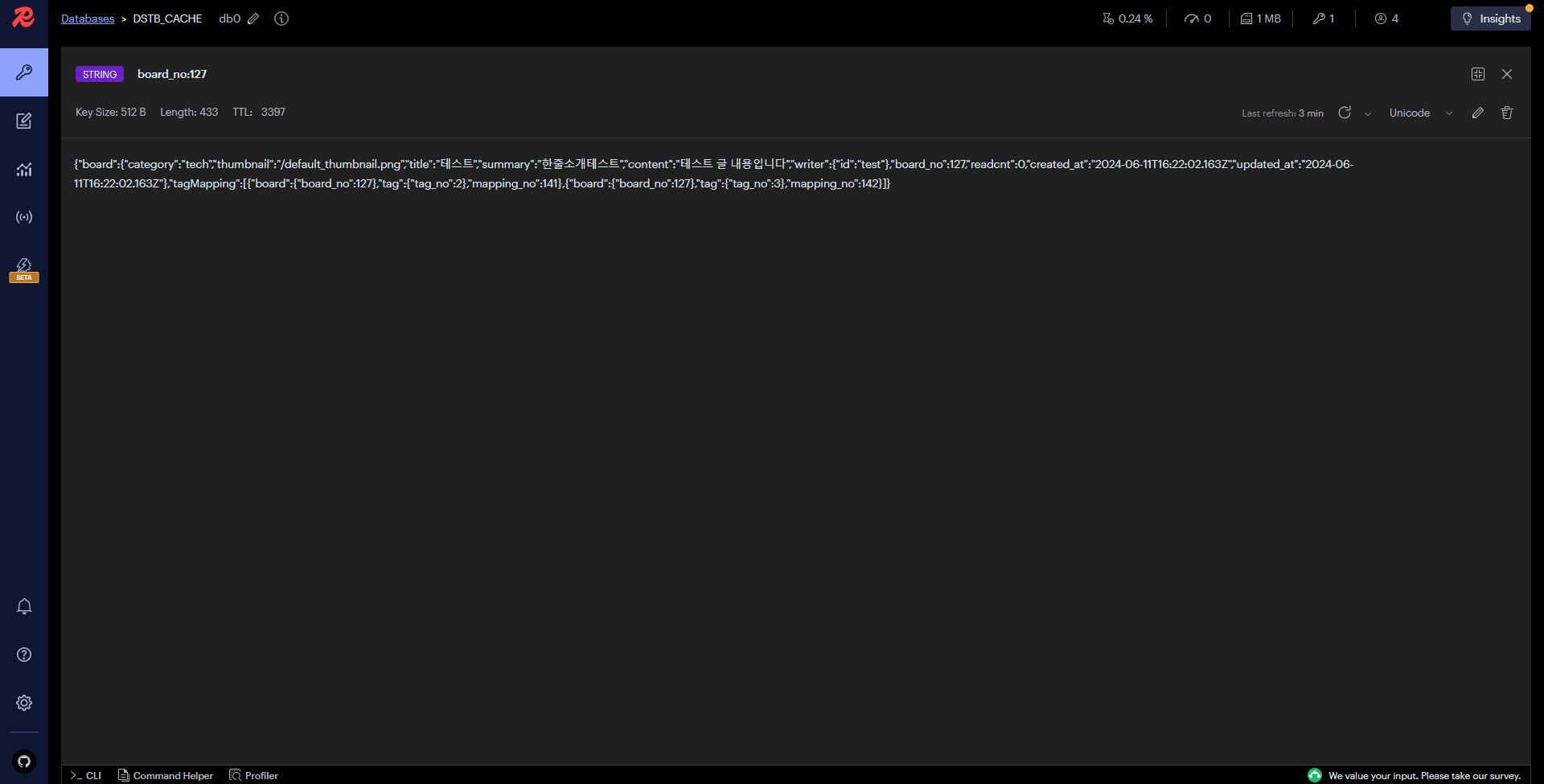Open the Workbench page icon

[x=24, y=121]
